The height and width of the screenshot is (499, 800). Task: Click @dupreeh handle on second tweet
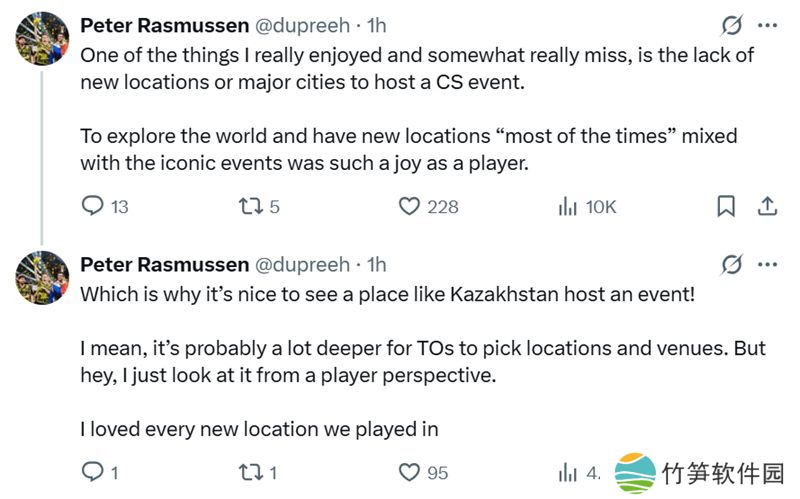(303, 265)
